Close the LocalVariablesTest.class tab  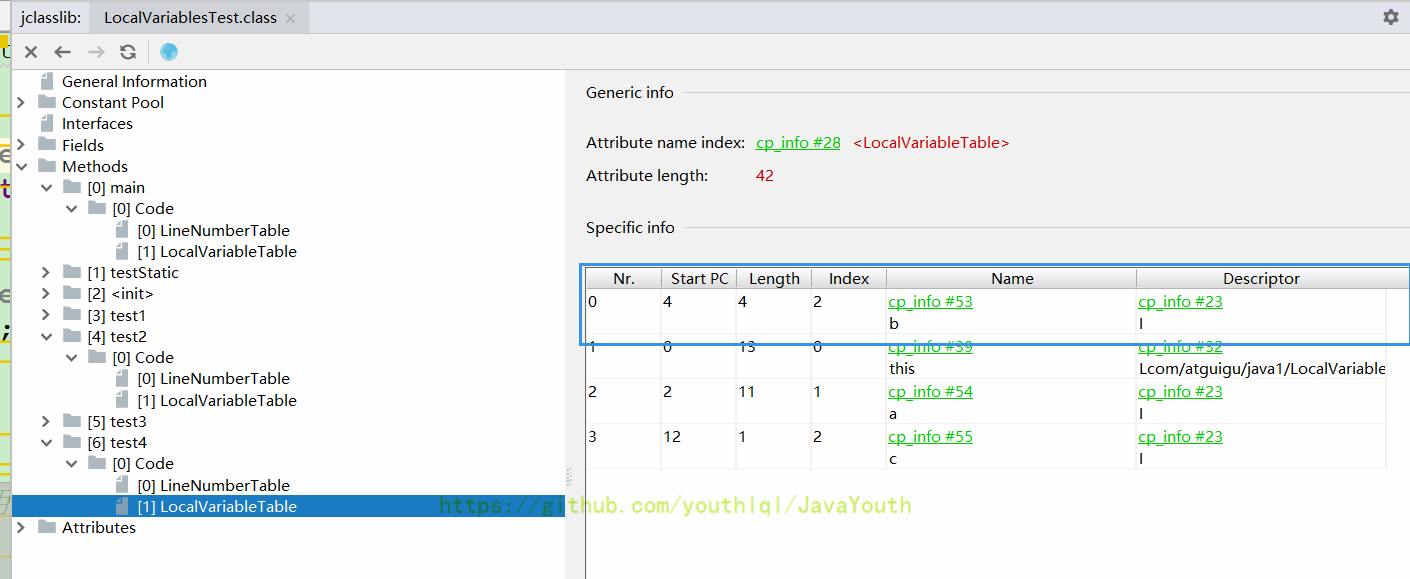(290, 19)
